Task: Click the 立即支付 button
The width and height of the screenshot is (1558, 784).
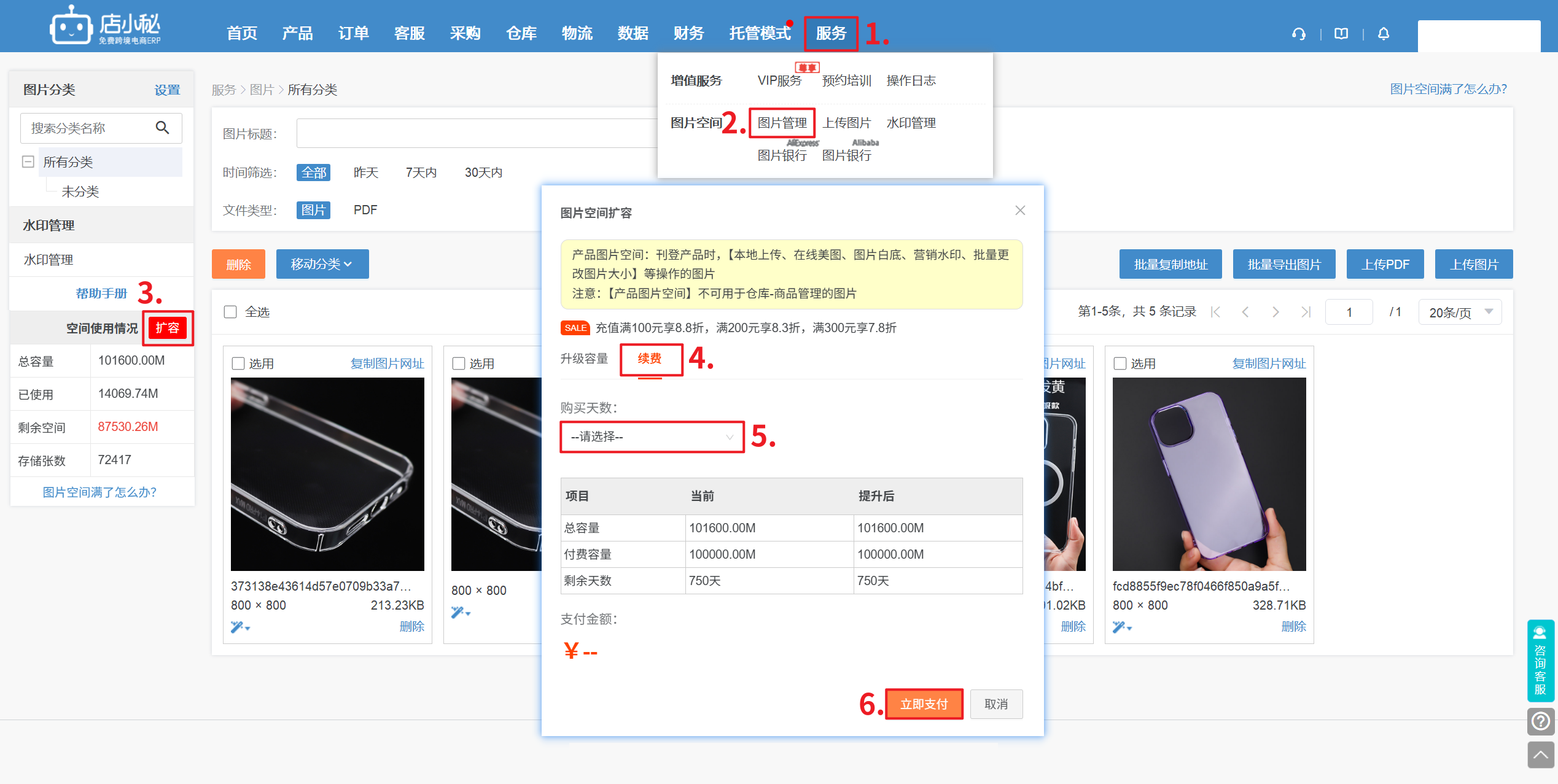Action: (924, 704)
